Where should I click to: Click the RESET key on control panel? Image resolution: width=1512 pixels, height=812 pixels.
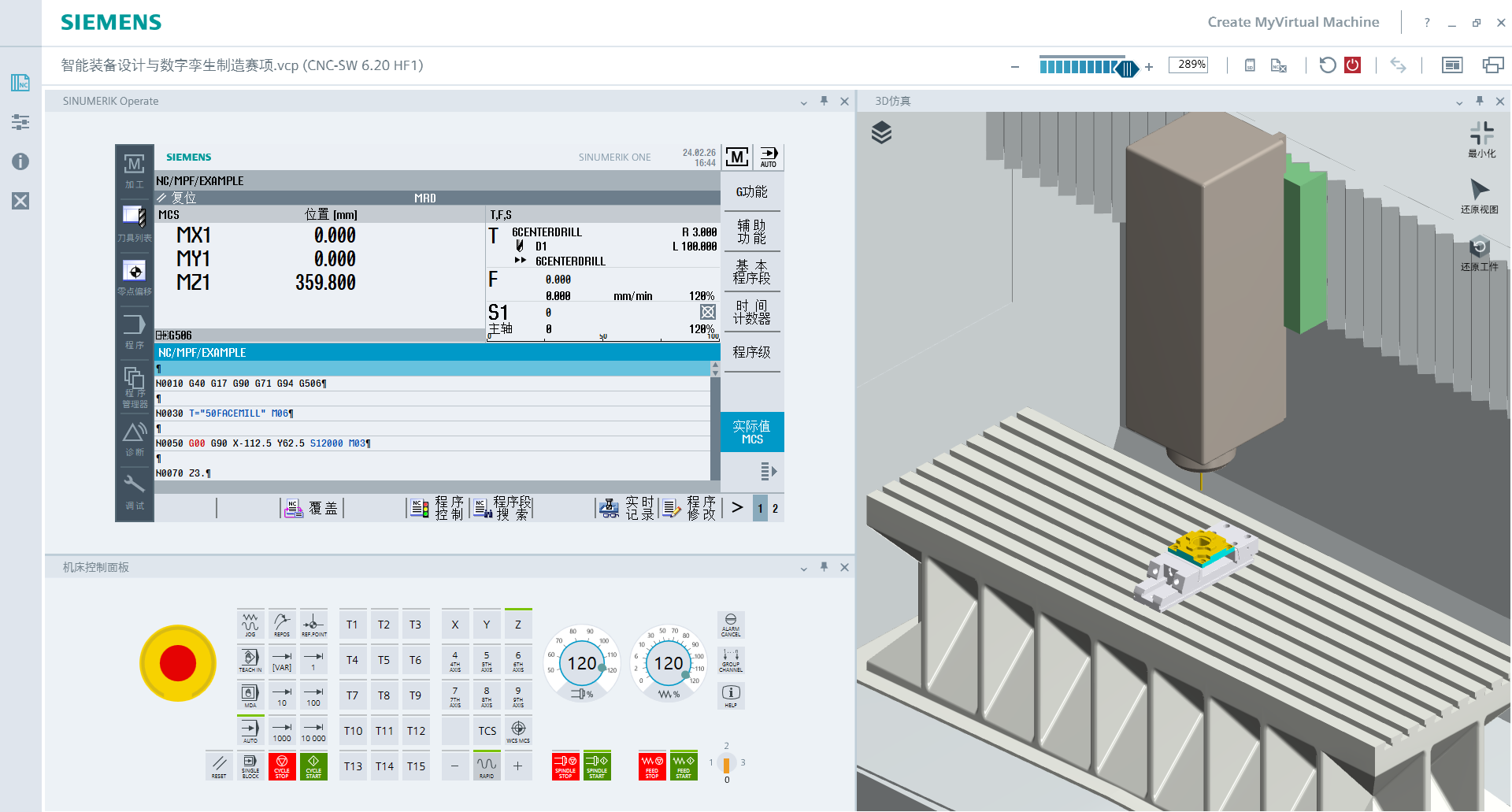pyautogui.click(x=219, y=766)
